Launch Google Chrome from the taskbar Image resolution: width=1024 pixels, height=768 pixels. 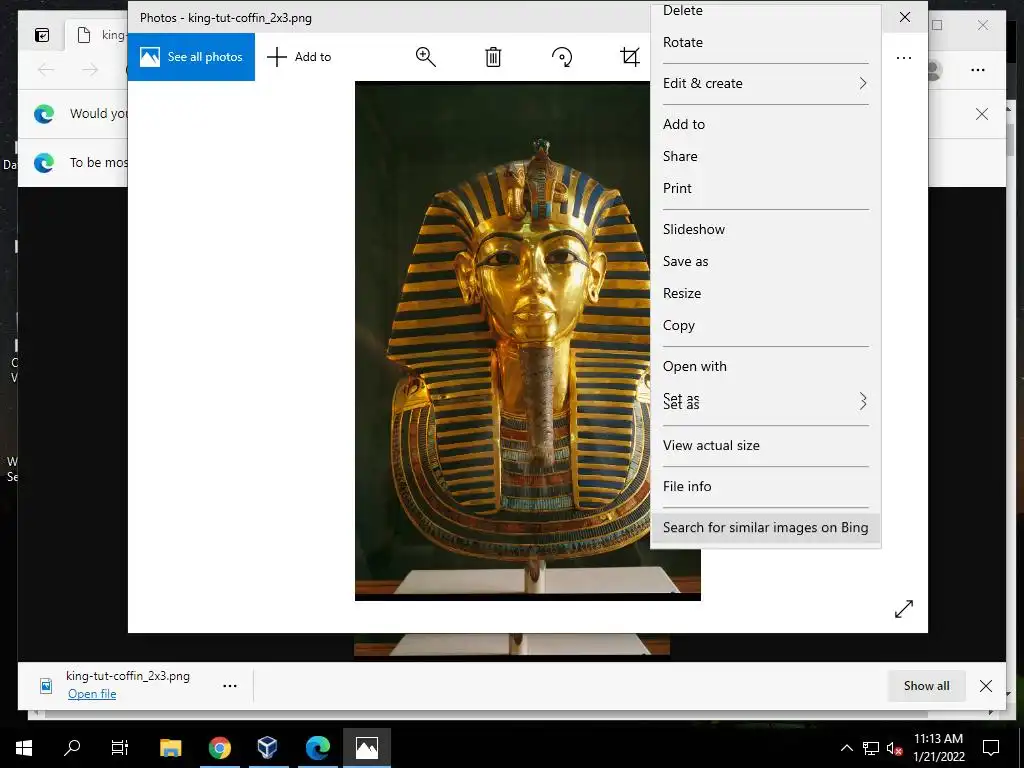pos(220,747)
